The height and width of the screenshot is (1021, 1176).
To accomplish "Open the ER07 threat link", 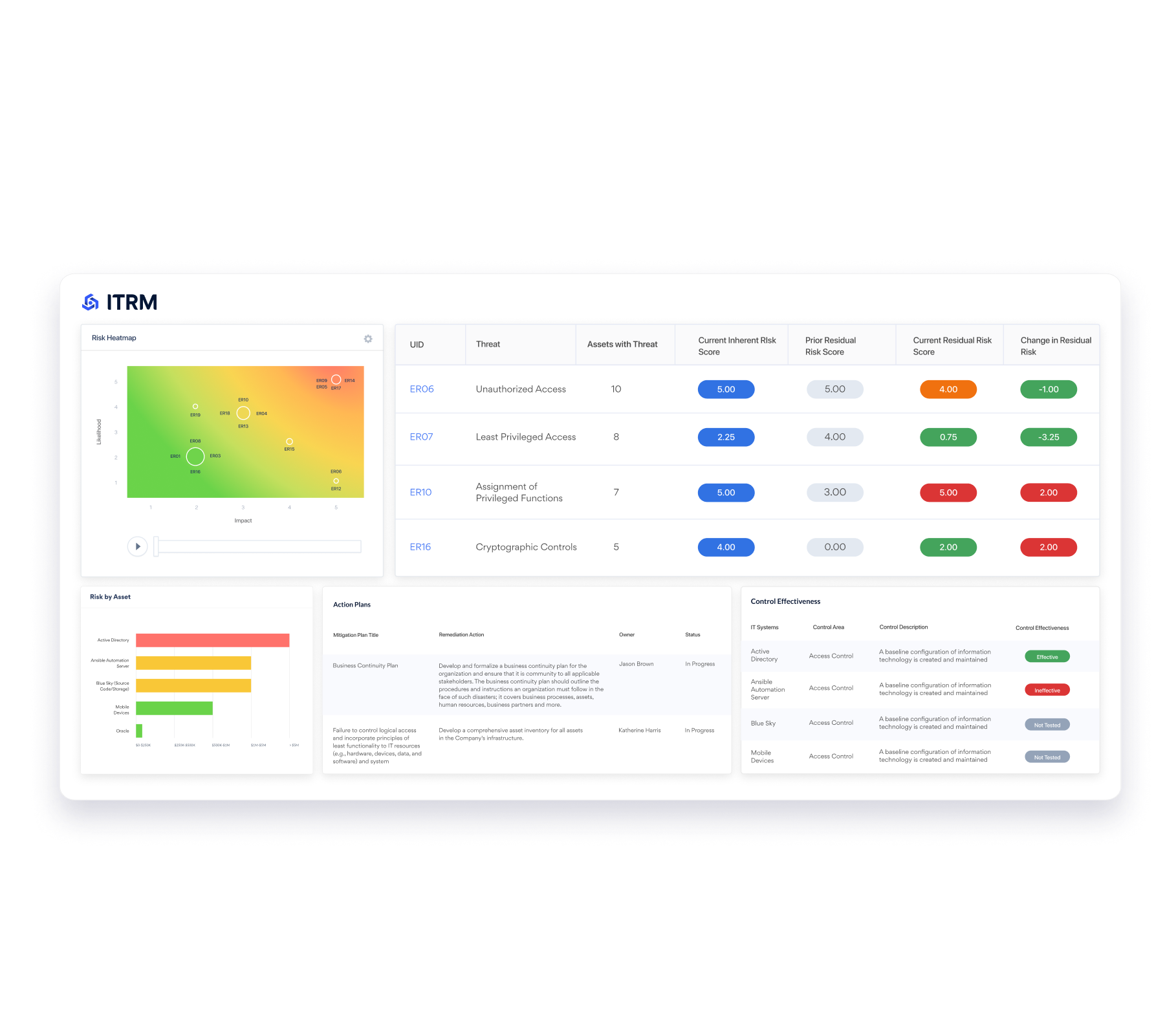I will 421,437.
